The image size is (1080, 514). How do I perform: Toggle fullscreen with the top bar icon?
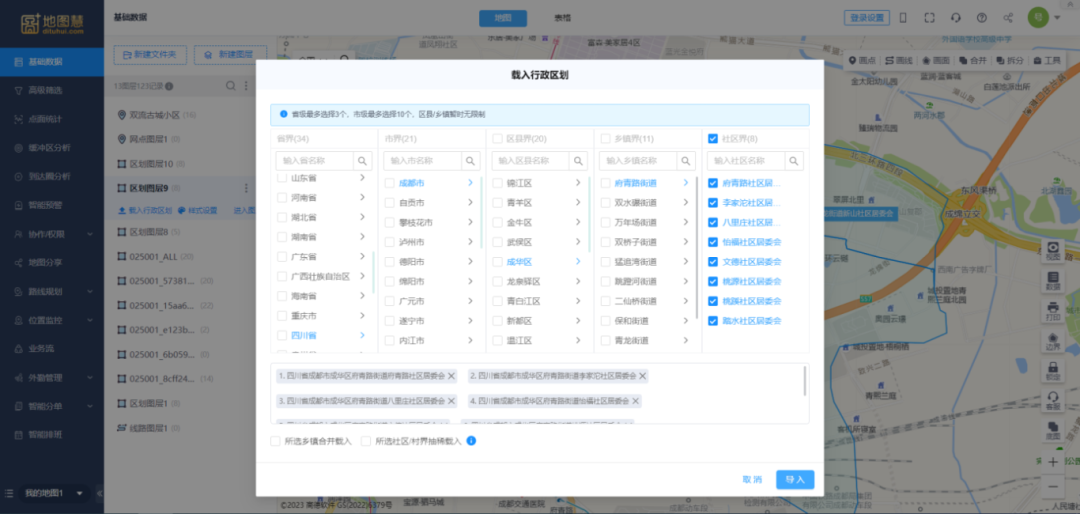tap(929, 17)
